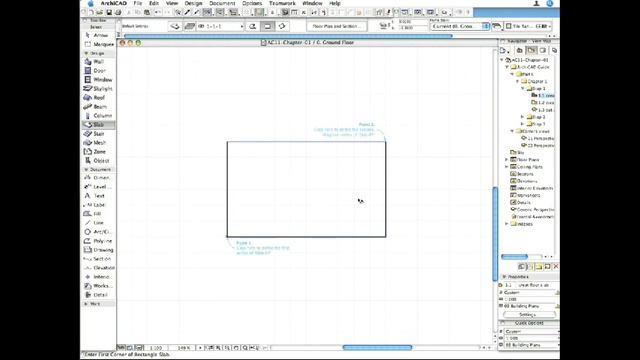
Task: Open the Options menu
Action: click(252, 3)
